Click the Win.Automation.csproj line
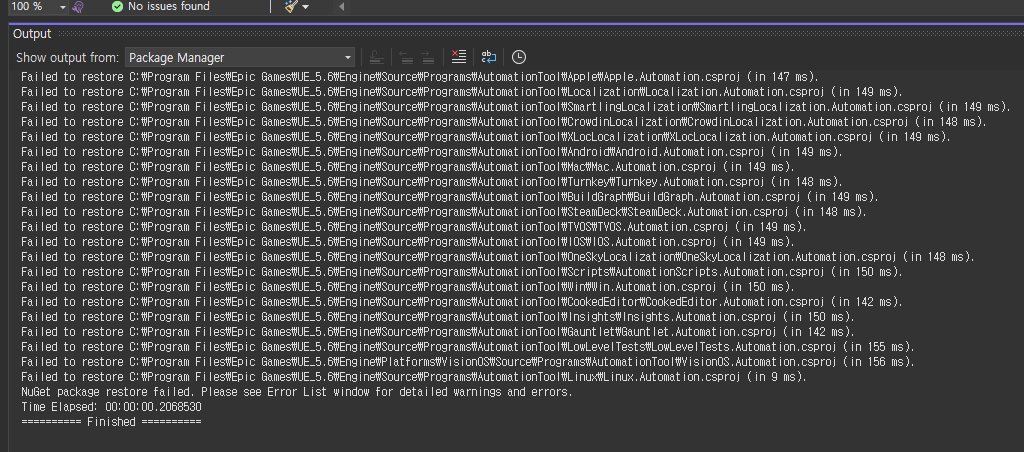Viewport: 1024px width, 452px height. coord(408,287)
